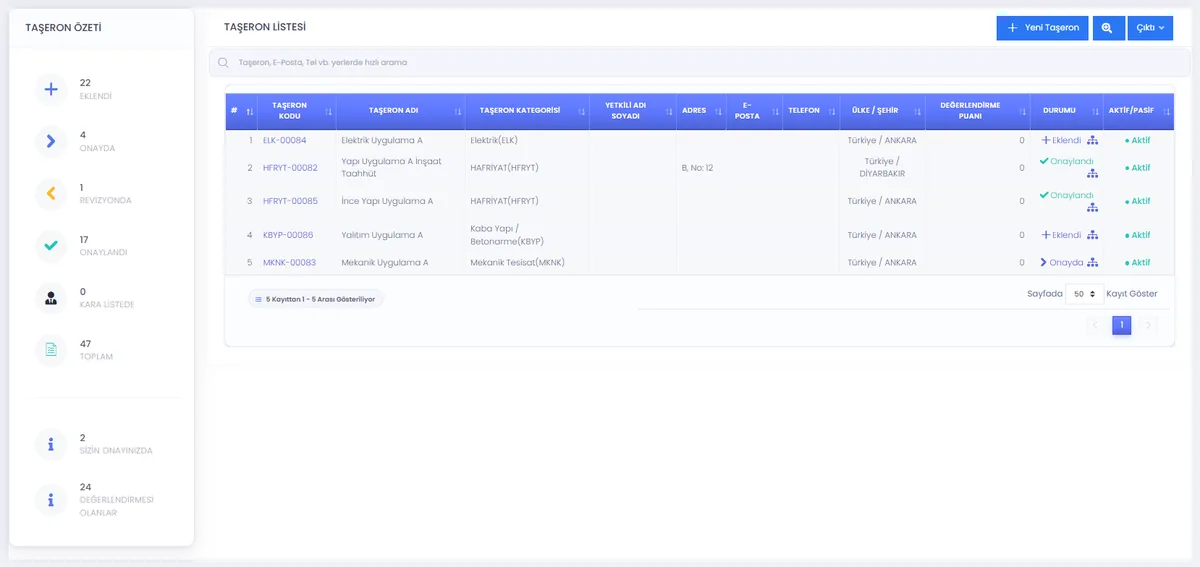The width and height of the screenshot is (1200, 567).
Task: Select the ONAYDA right-chevron icon
Action: 51,141
